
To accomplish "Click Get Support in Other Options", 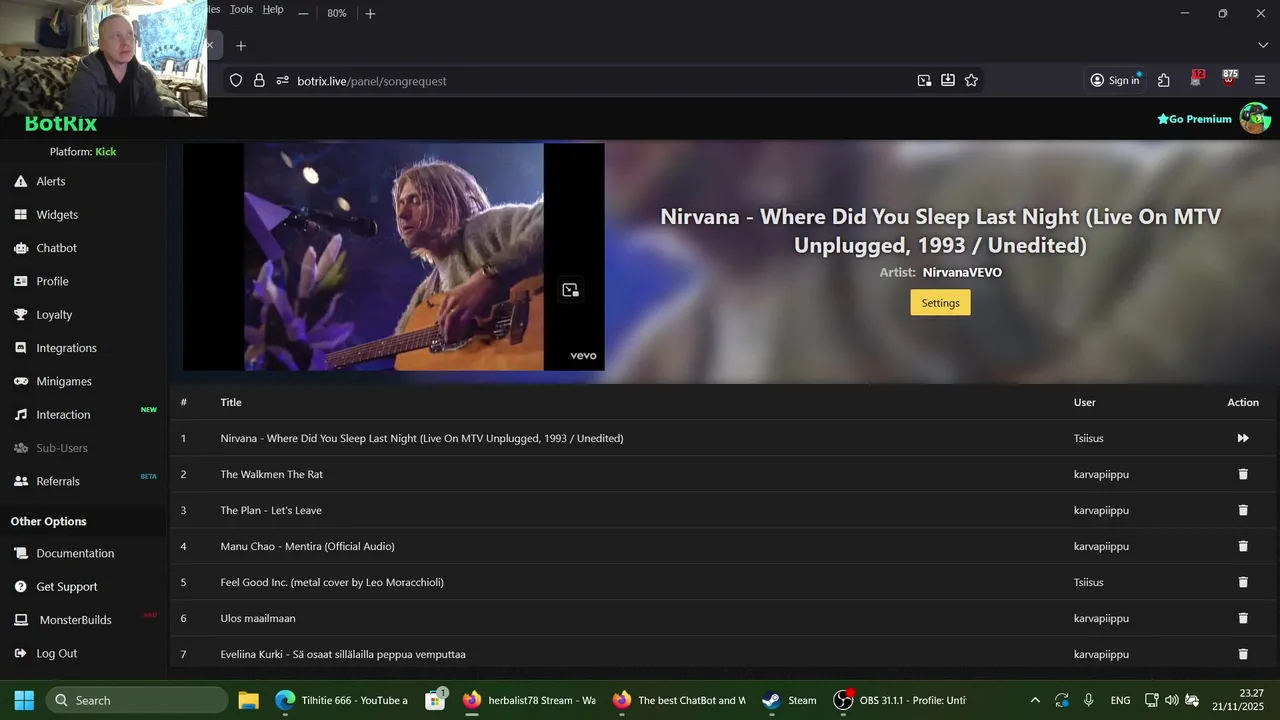I will click(67, 586).
